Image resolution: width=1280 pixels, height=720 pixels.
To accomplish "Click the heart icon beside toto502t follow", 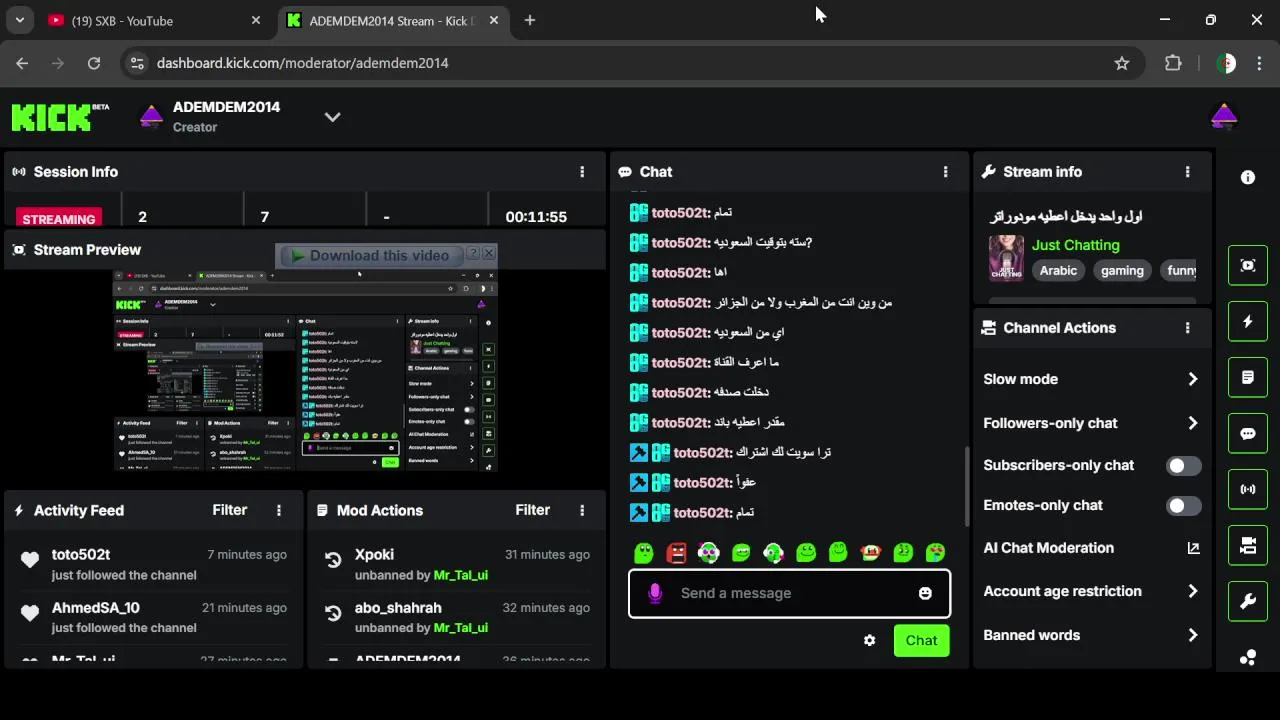I will 30,560.
